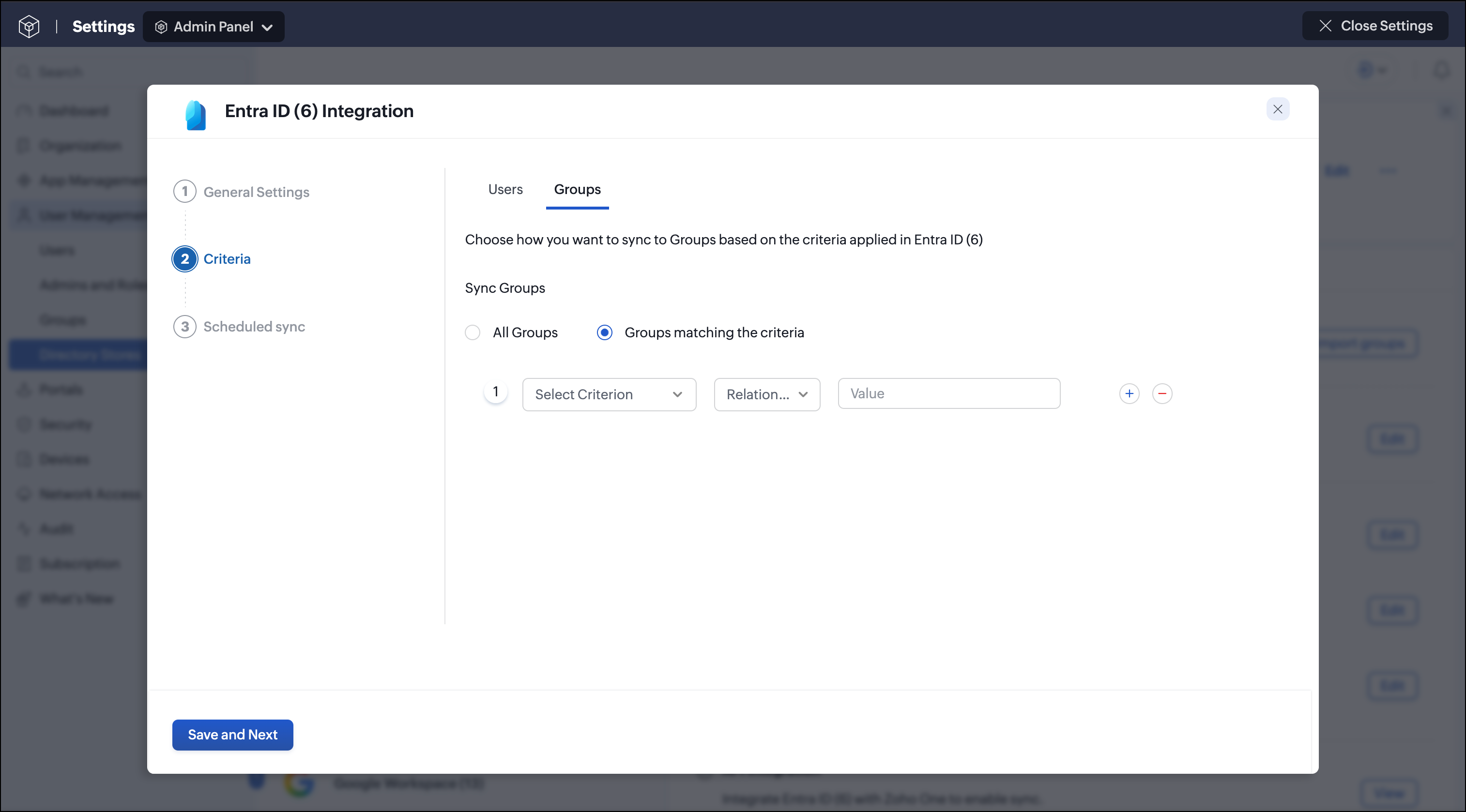
Task: Open the Select Criterion dropdown
Action: 609,394
